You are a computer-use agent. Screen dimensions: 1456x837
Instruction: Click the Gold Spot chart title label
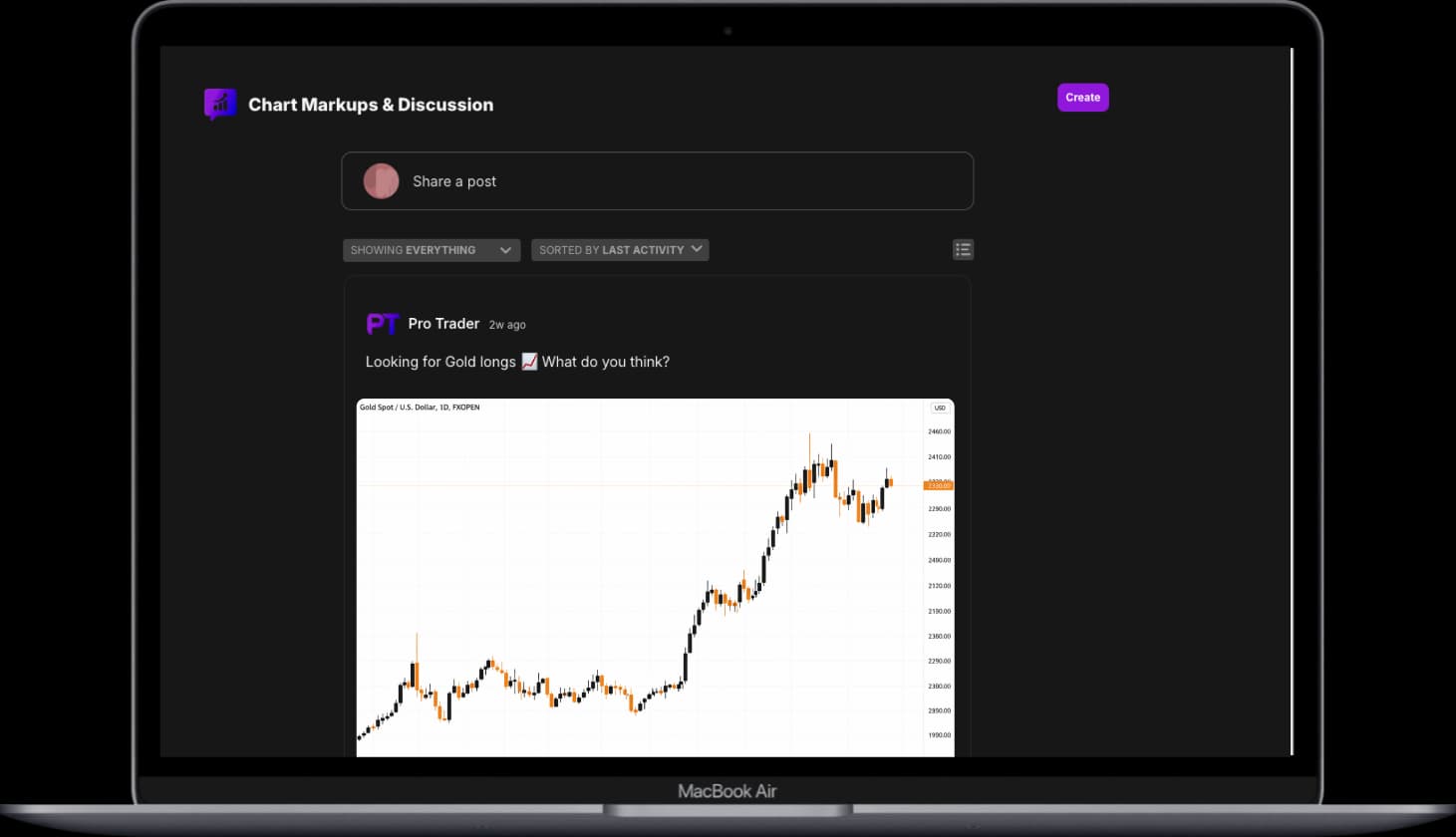pyautogui.click(x=419, y=407)
